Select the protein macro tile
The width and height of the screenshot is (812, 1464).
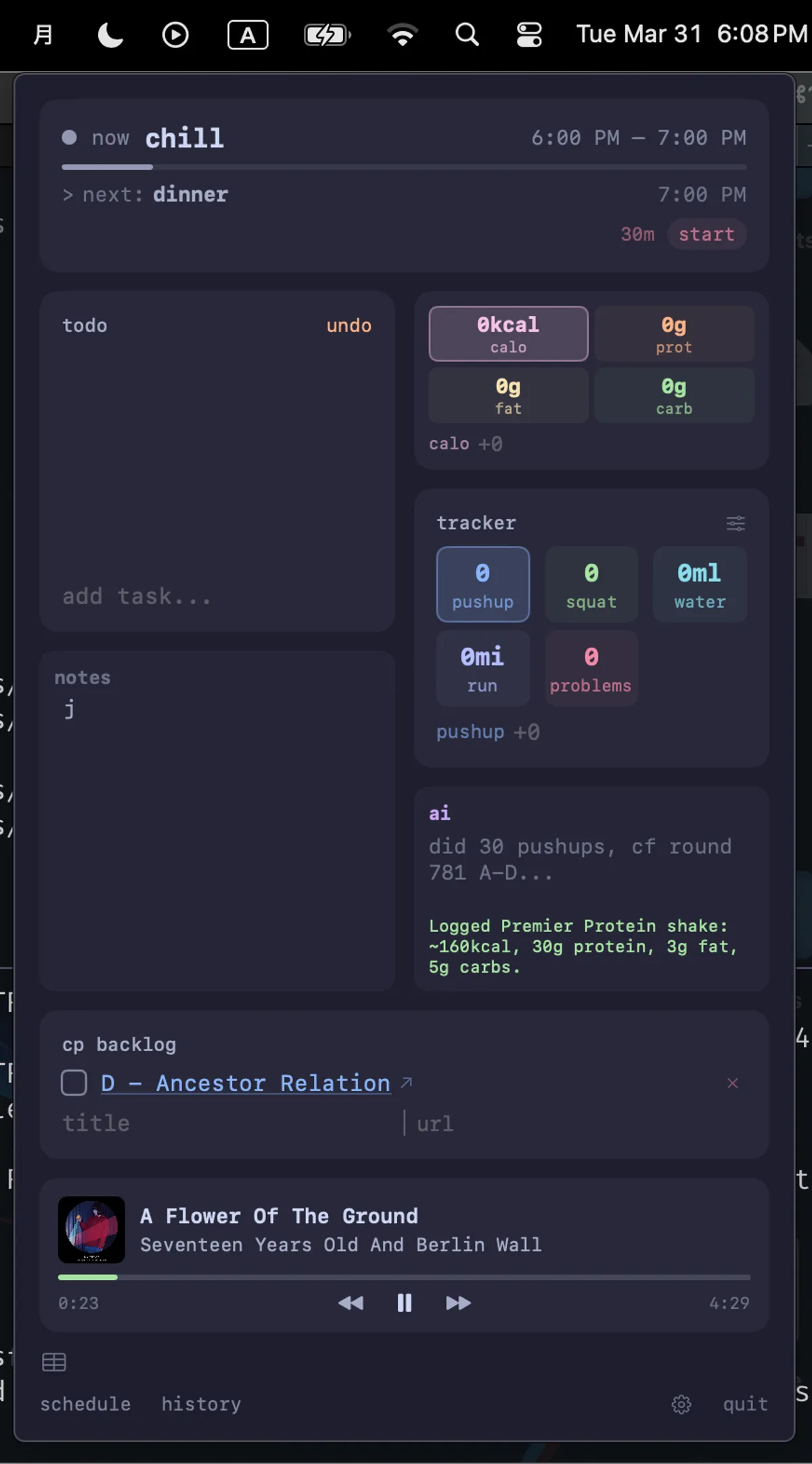pos(674,334)
